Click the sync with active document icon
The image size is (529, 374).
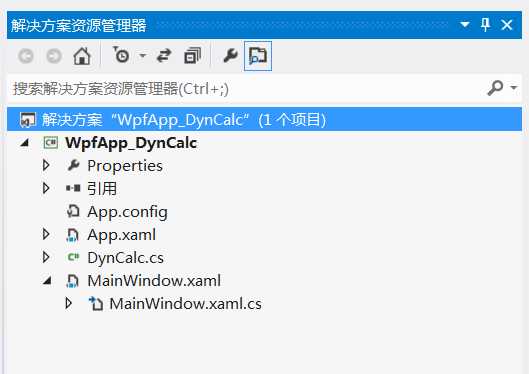(164, 56)
